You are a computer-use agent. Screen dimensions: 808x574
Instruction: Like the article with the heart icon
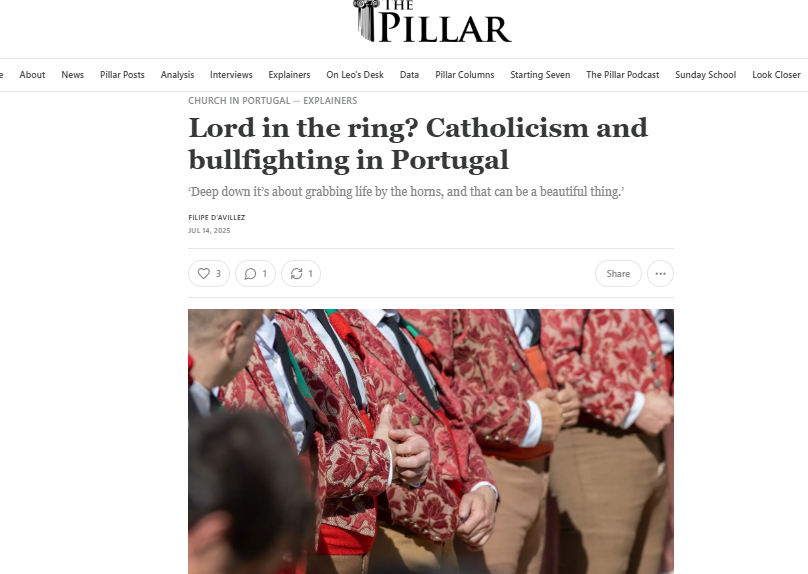[209, 274]
